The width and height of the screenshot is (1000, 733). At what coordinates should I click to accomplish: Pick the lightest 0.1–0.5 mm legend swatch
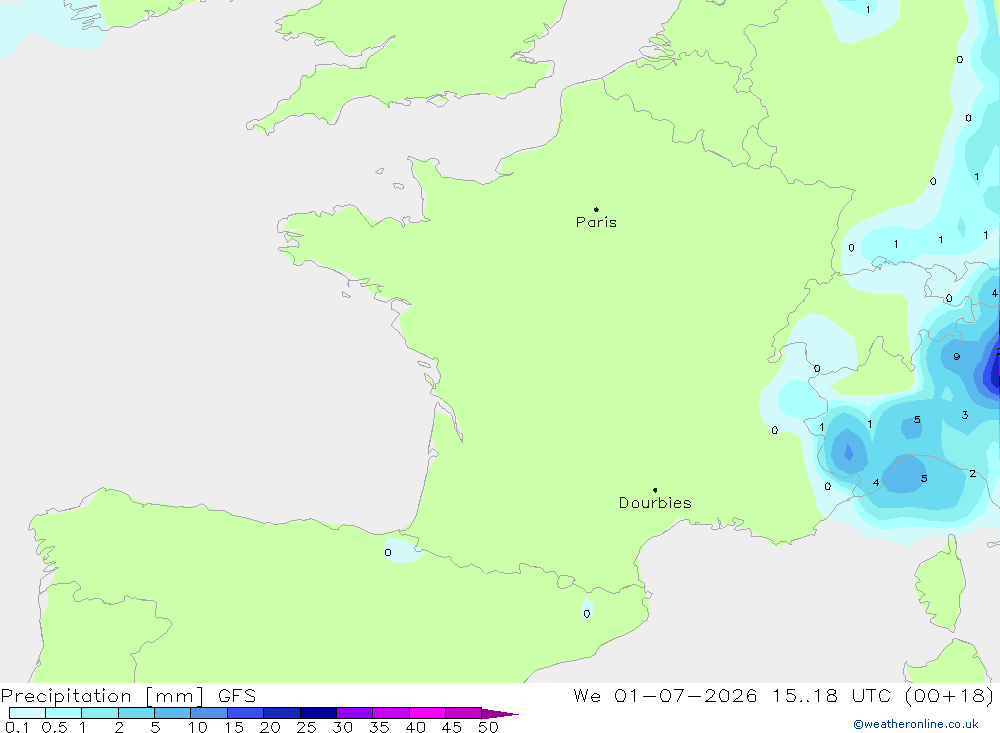coord(27,713)
